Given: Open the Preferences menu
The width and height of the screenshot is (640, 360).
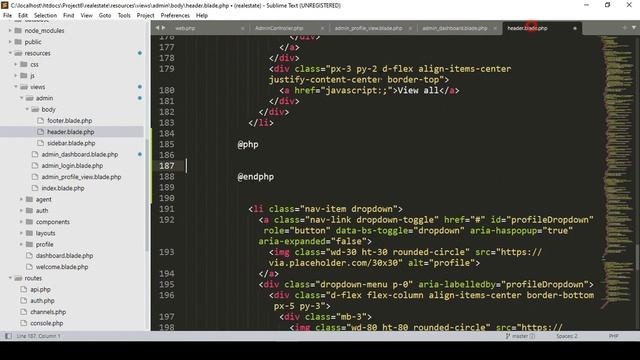Looking at the screenshot, I should click(175, 16).
